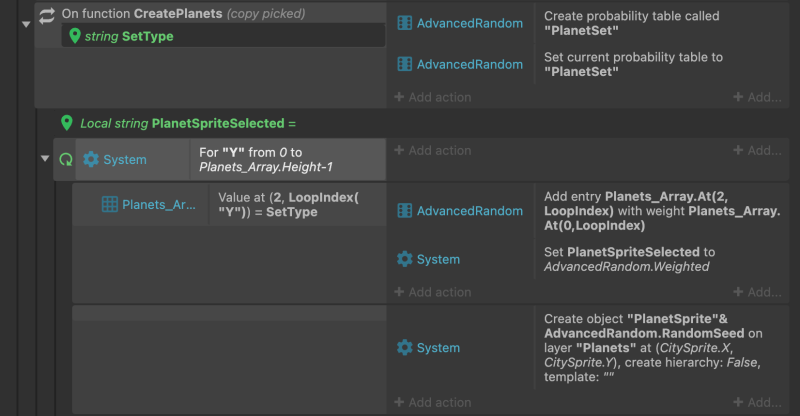The height and width of the screenshot is (416, 800).
Task: Click the AdvancedRandom icon for Create probability table
Action: point(405,23)
